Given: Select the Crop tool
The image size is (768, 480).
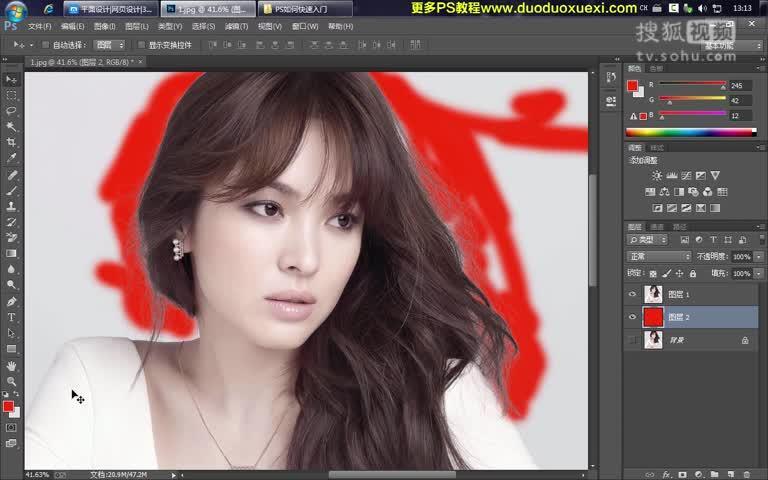Looking at the screenshot, I should [11, 142].
